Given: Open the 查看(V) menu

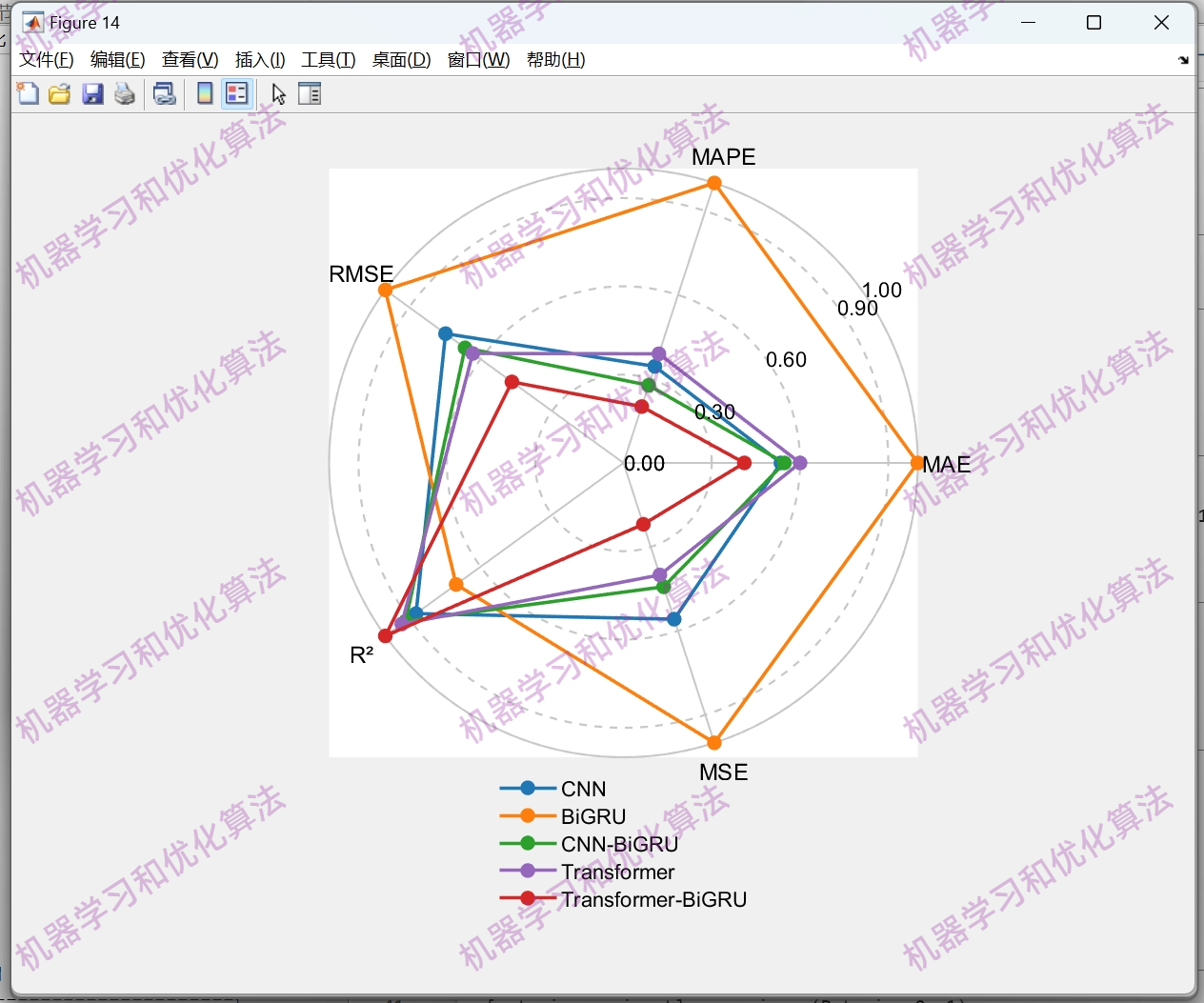Looking at the screenshot, I should pyautogui.click(x=189, y=59).
